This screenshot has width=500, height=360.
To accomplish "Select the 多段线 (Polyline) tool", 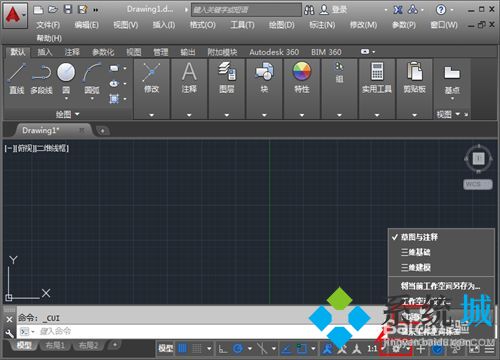I will tap(41, 79).
